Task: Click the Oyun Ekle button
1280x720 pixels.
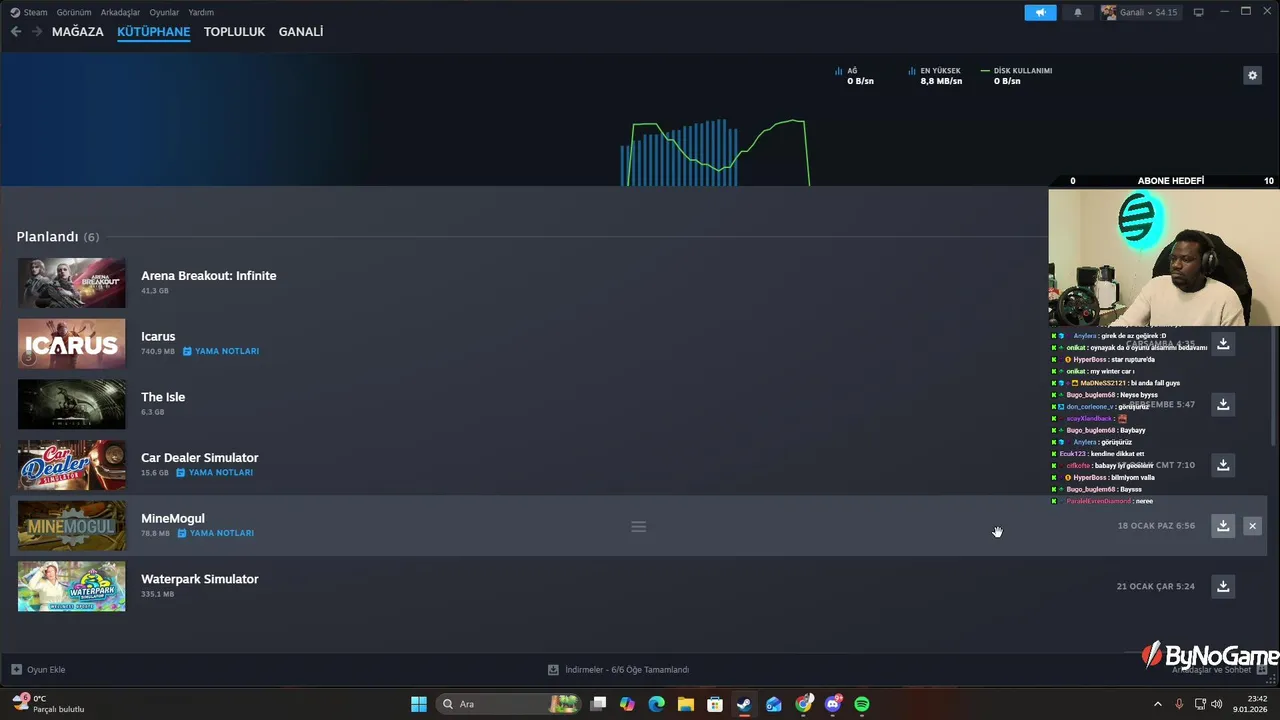Action: (38, 670)
